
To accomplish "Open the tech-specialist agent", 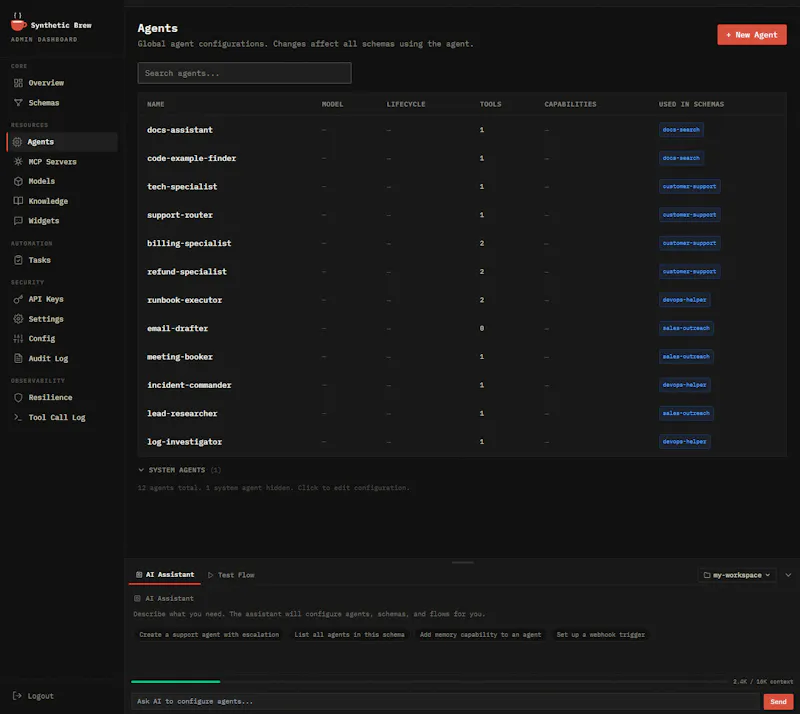I will [x=462, y=187].
